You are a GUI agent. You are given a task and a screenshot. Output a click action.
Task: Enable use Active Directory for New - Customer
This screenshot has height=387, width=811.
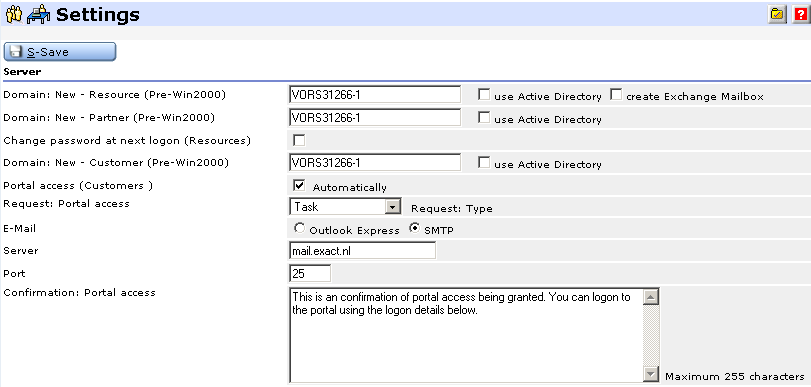click(x=484, y=163)
